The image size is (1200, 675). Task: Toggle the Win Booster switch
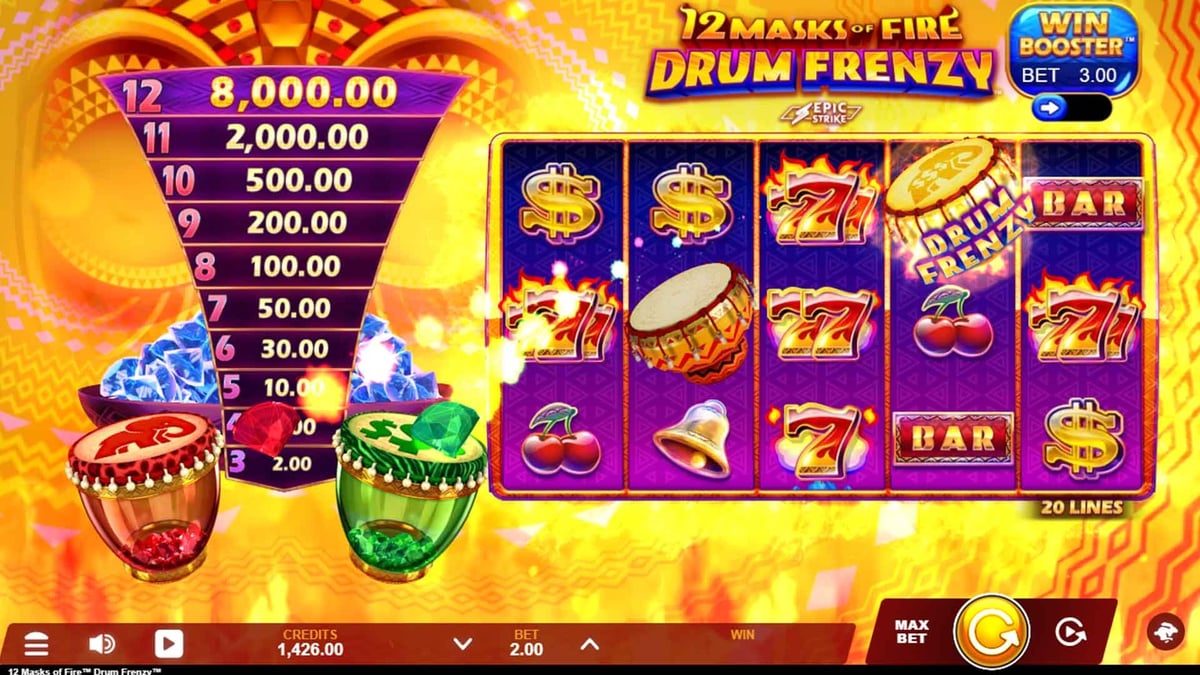[x=1071, y=107]
